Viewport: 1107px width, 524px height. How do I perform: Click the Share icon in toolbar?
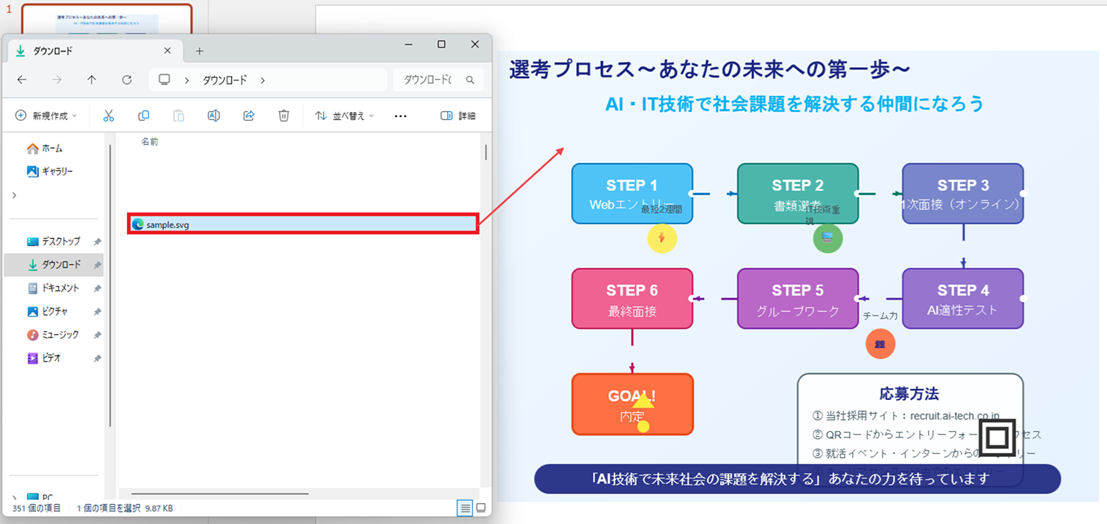pyautogui.click(x=249, y=116)
